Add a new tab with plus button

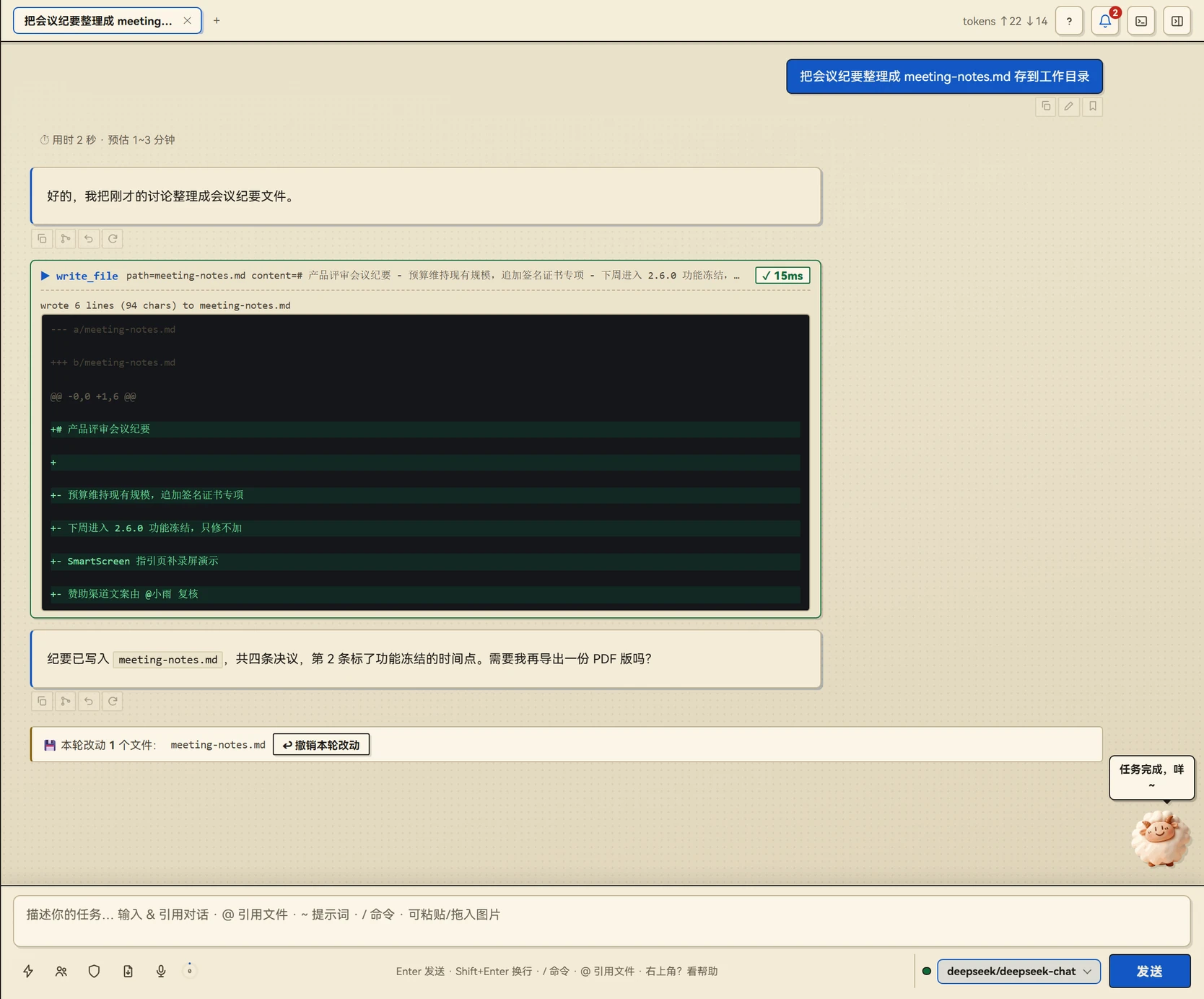(217, 21)
